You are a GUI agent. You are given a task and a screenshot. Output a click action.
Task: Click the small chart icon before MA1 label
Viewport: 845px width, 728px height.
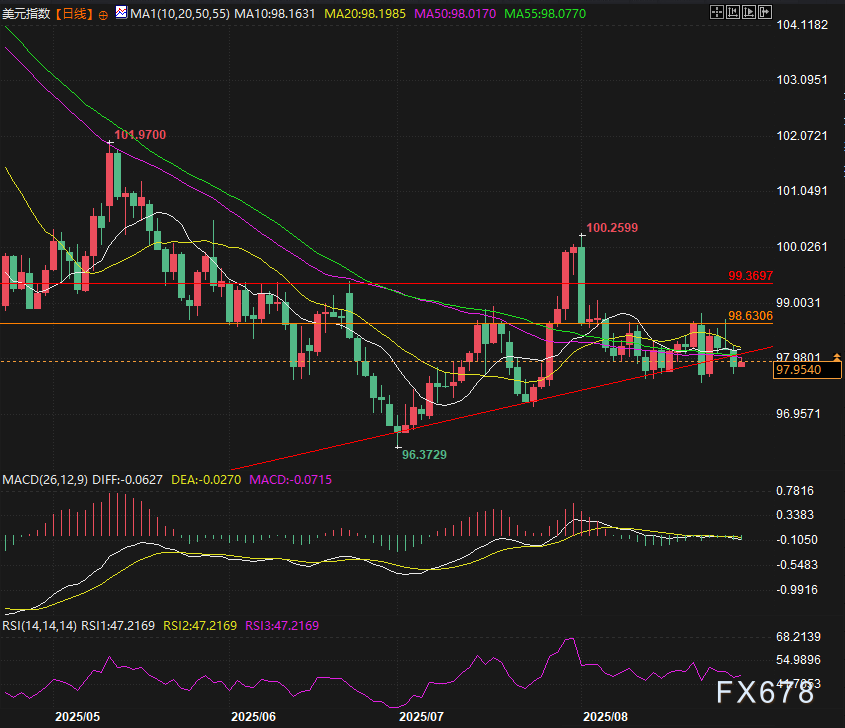pos(121,14)
